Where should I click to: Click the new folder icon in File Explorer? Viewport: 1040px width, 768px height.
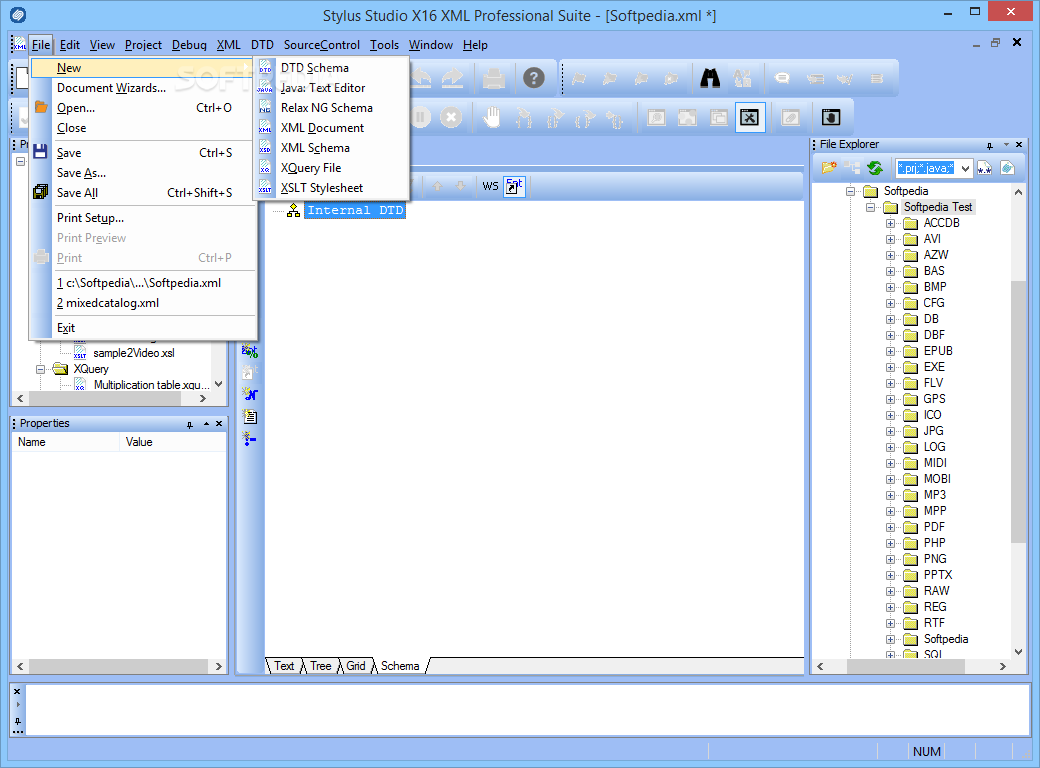point(828,168)
